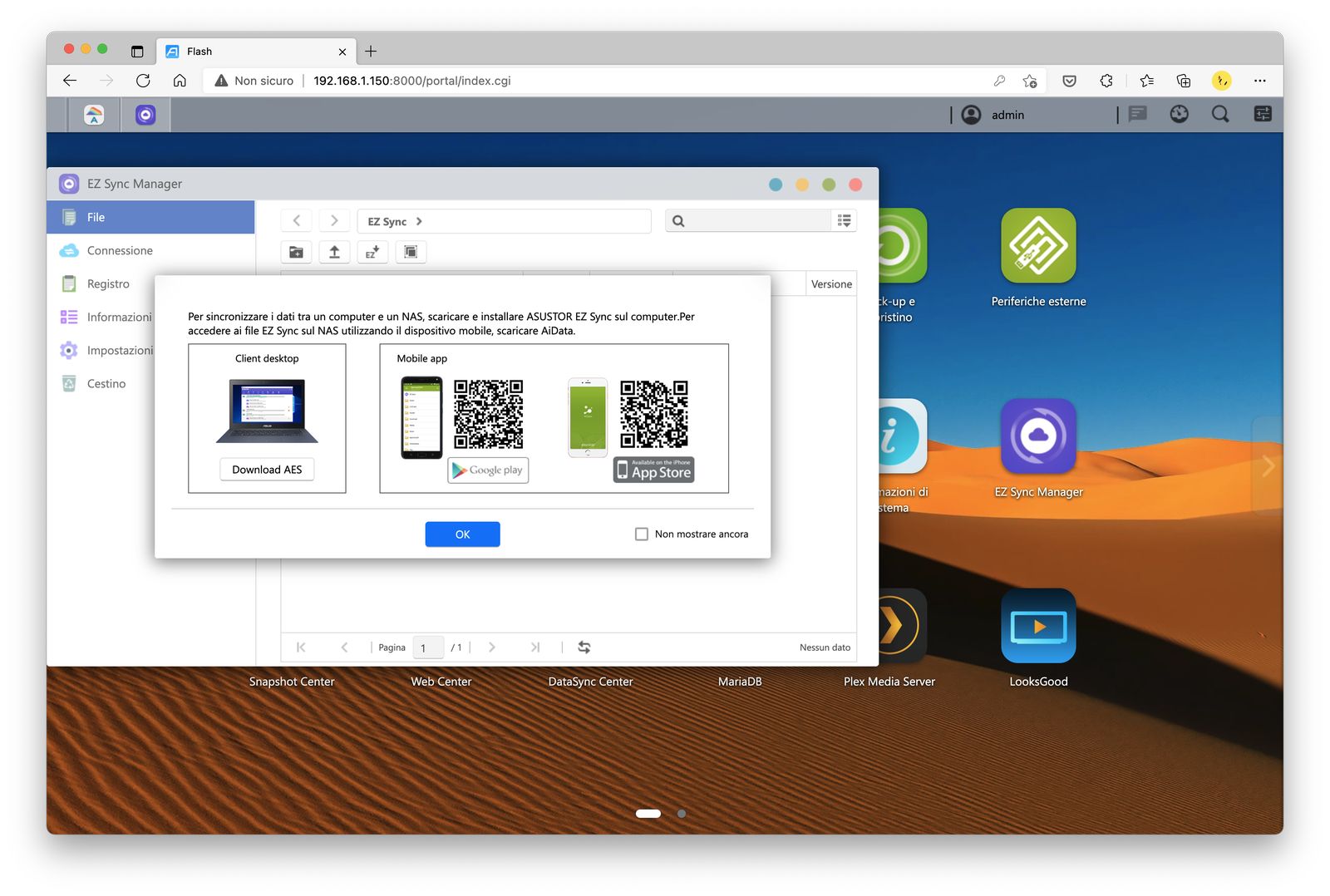This screenshot has width=1330, height=896.
Task: Click the Non sicuro security indicator
Action: click(254, 81)
